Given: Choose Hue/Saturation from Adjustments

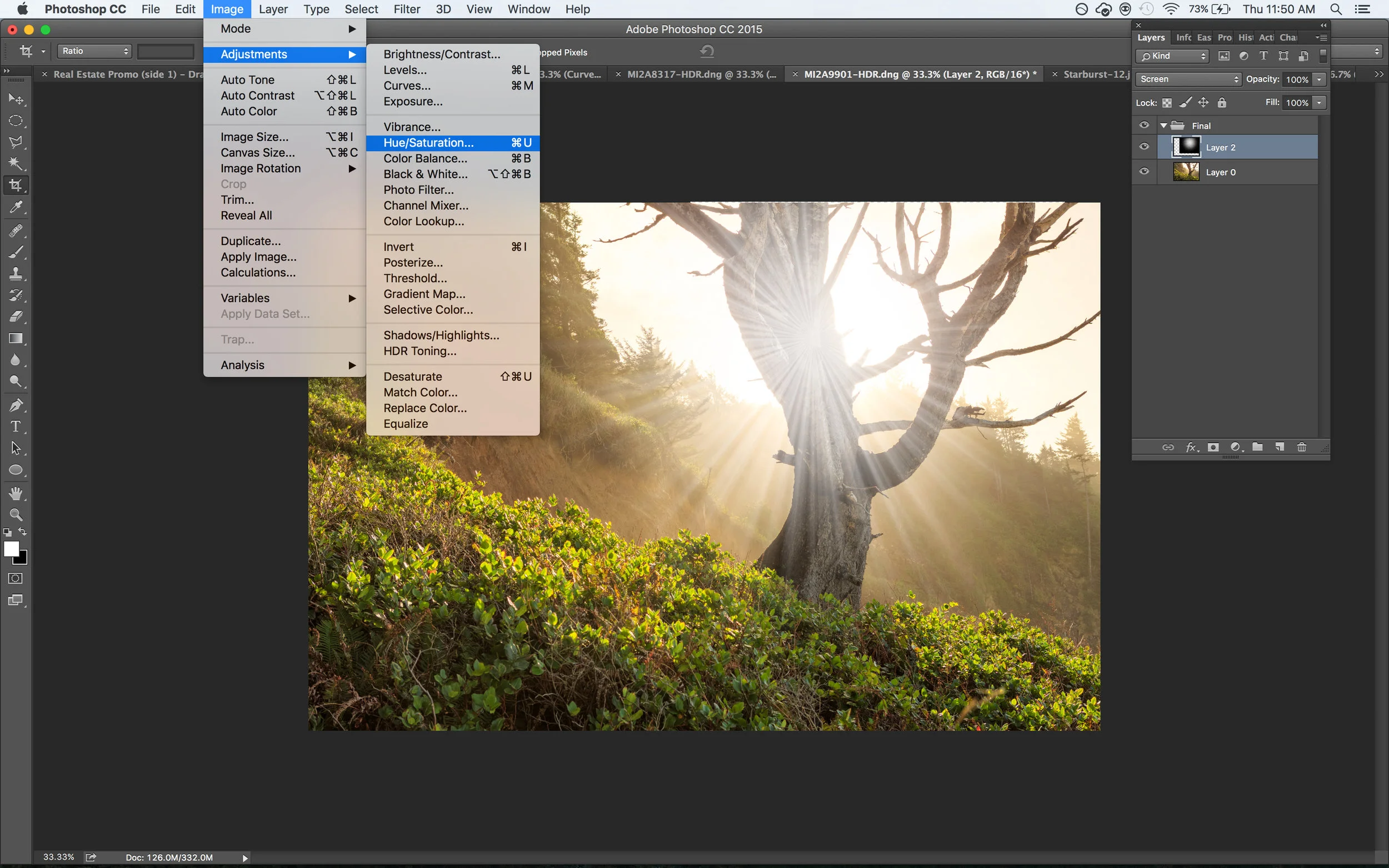Looking at the screenshot, I should (452, 142).
